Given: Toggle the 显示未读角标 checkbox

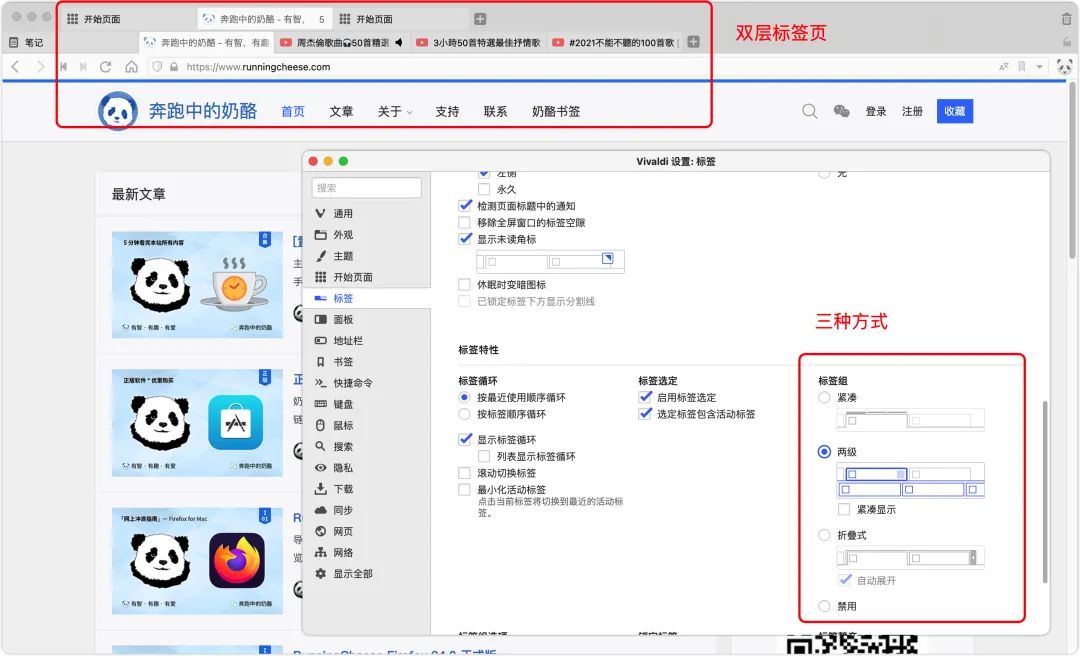Looking at the screenshot, I should click(465, 239).
